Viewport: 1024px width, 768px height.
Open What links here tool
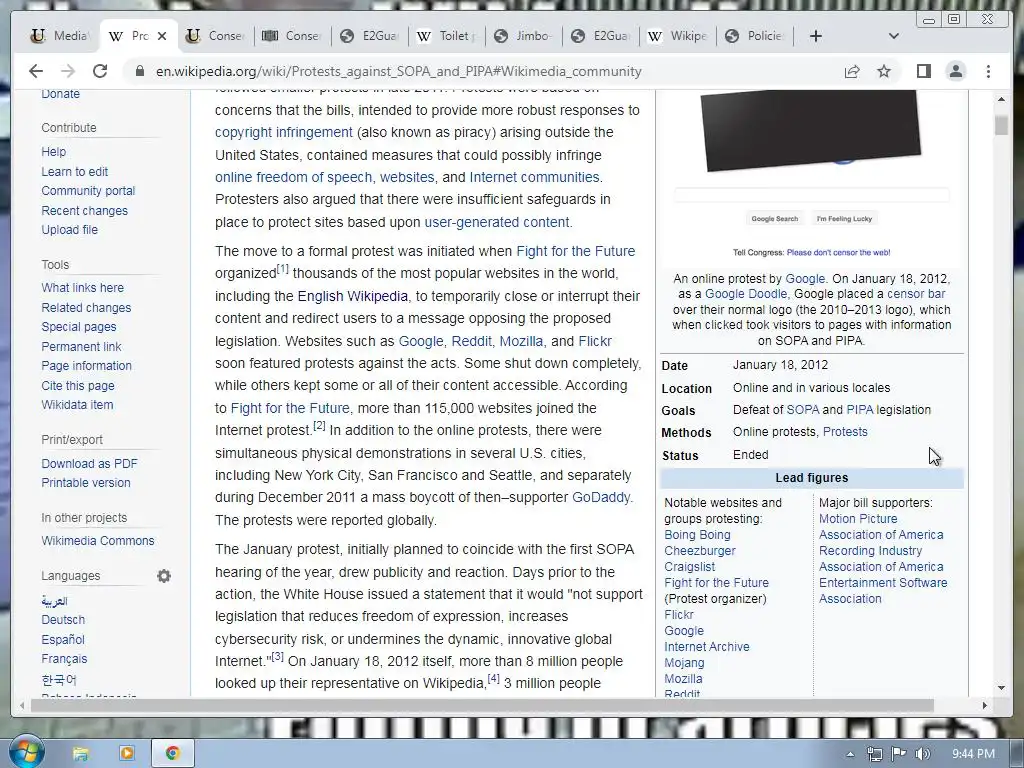pyautogui.click(x=82, y=288)
